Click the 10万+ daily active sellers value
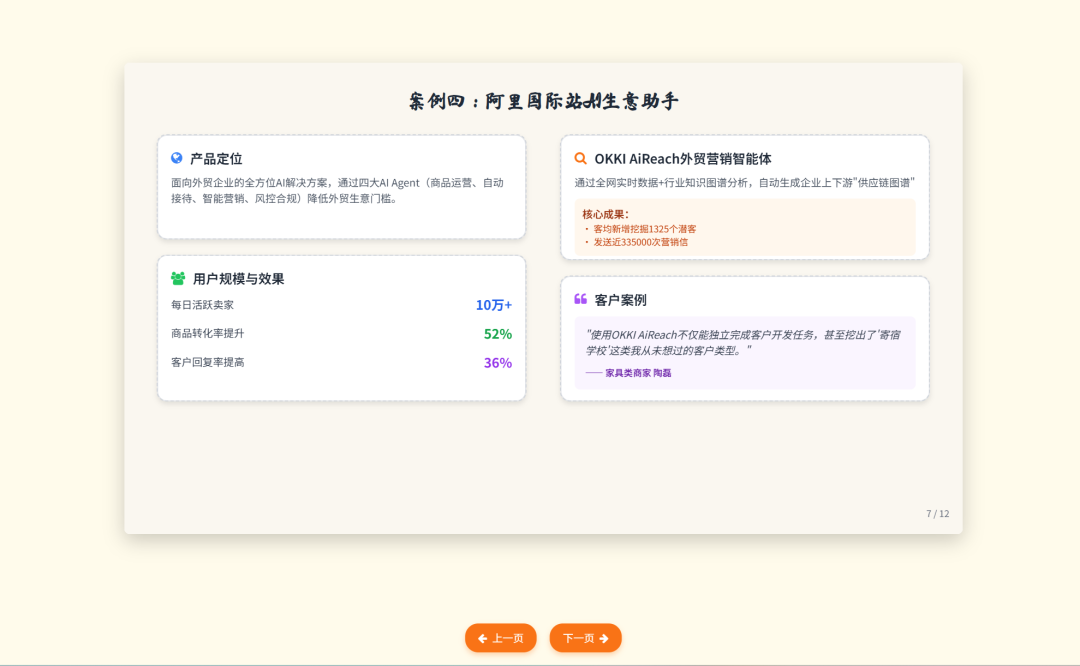 pyautogui.click(x=494, y=304)
